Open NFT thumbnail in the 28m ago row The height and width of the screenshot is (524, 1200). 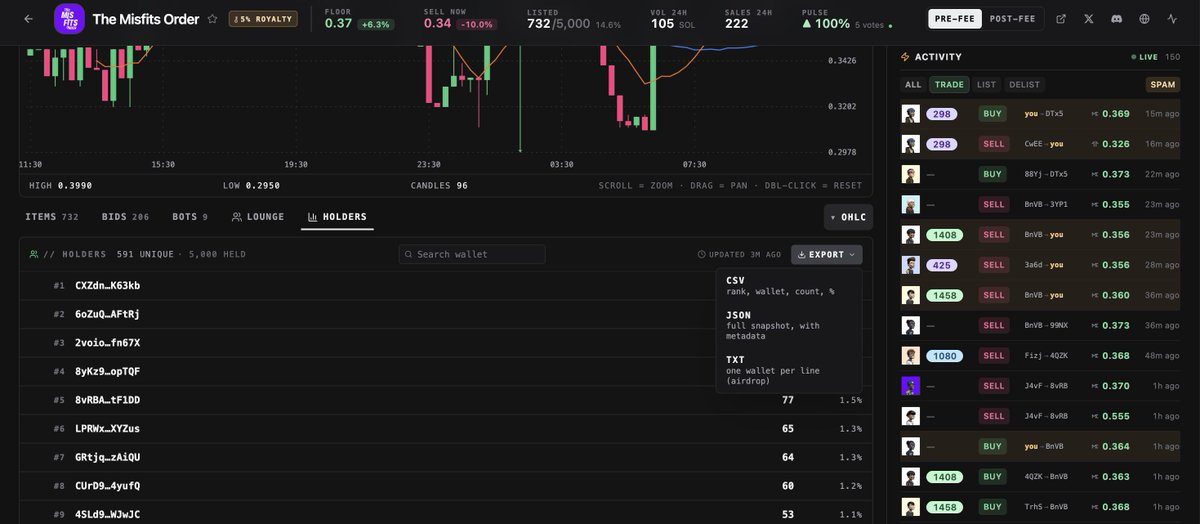coord(910,265)
